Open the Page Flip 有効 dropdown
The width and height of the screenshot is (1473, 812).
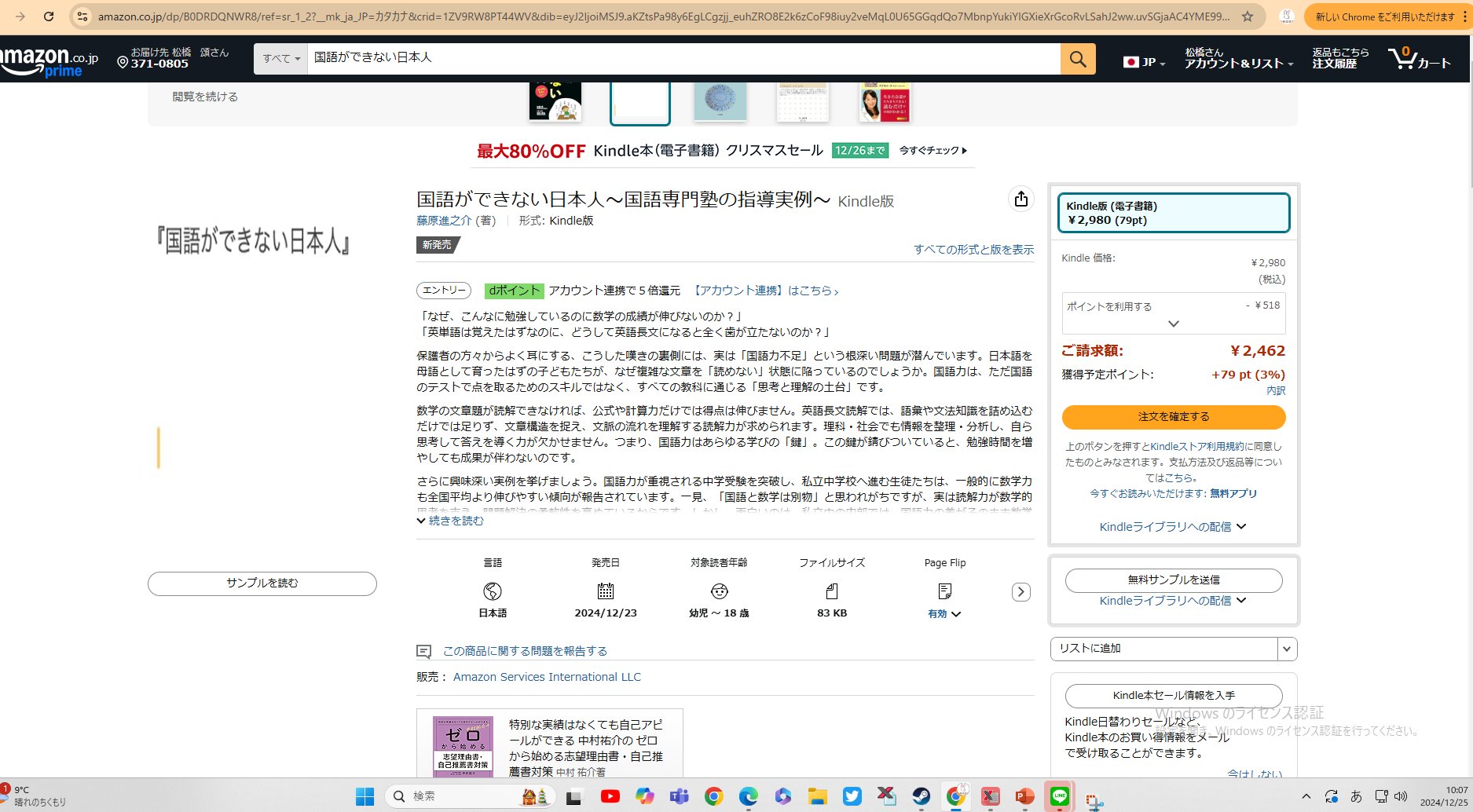(944, 614)
